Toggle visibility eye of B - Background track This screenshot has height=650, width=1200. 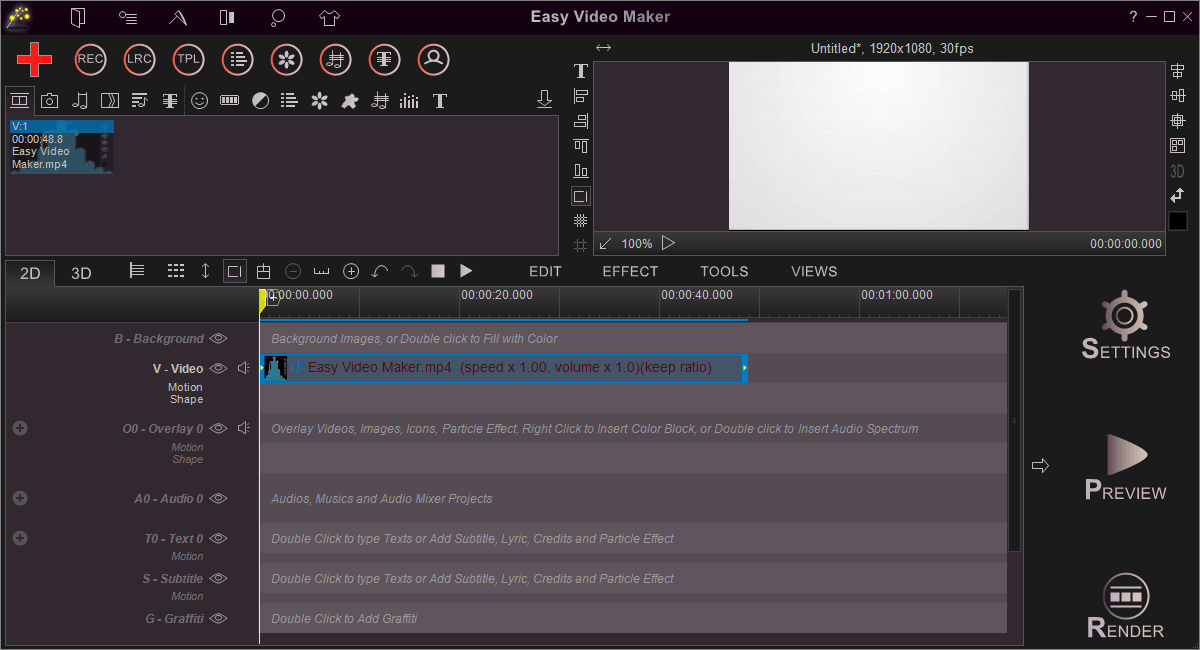coord(219,338)
